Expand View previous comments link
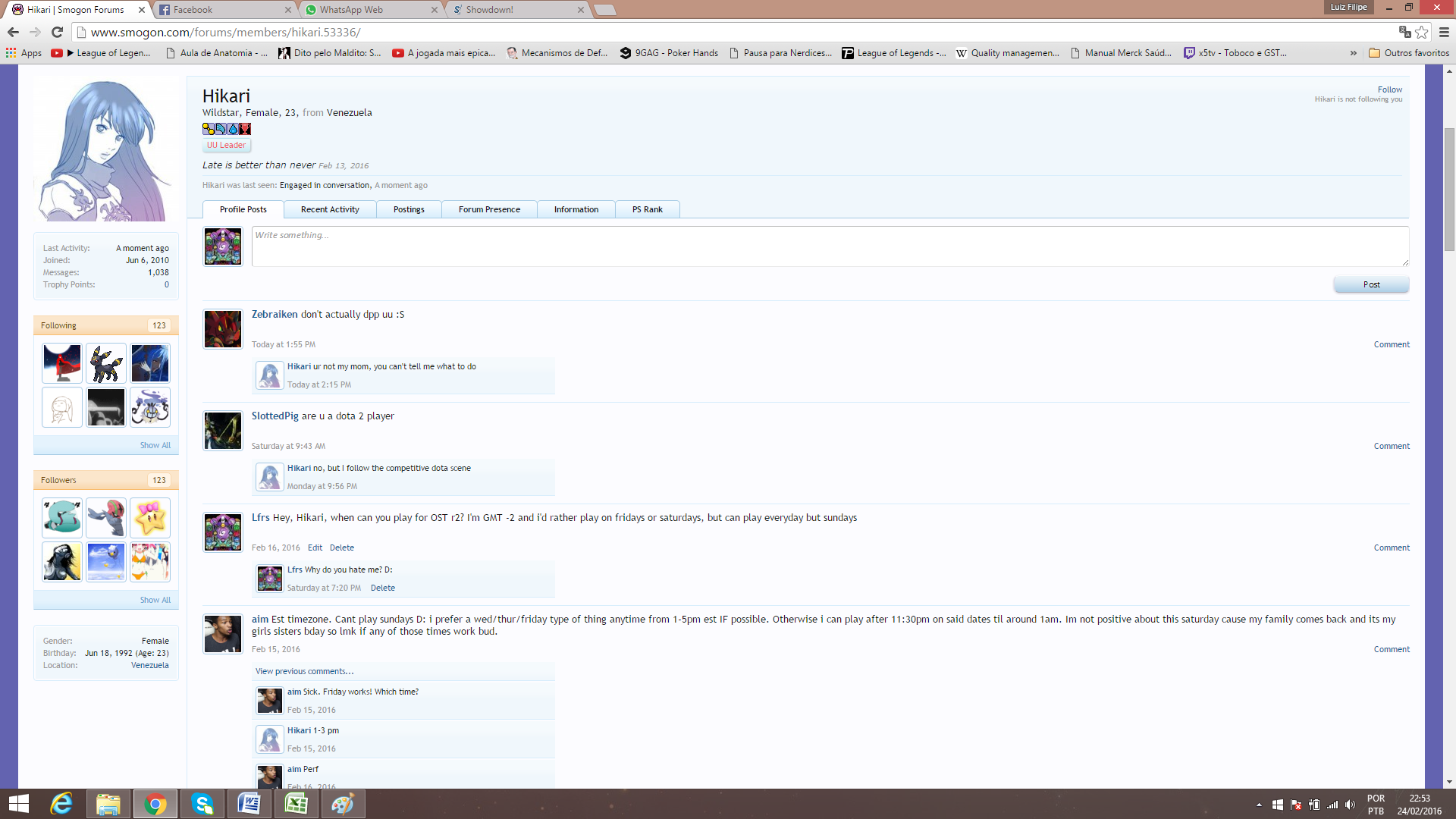 coord(304,671)
